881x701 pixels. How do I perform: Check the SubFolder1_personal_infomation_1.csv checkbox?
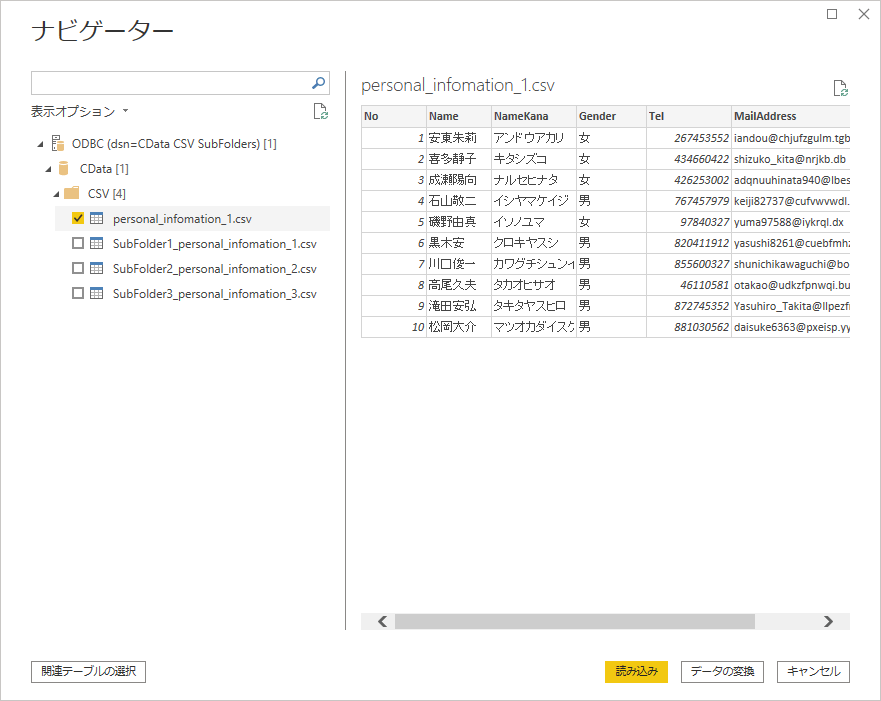tap(78, 243)
